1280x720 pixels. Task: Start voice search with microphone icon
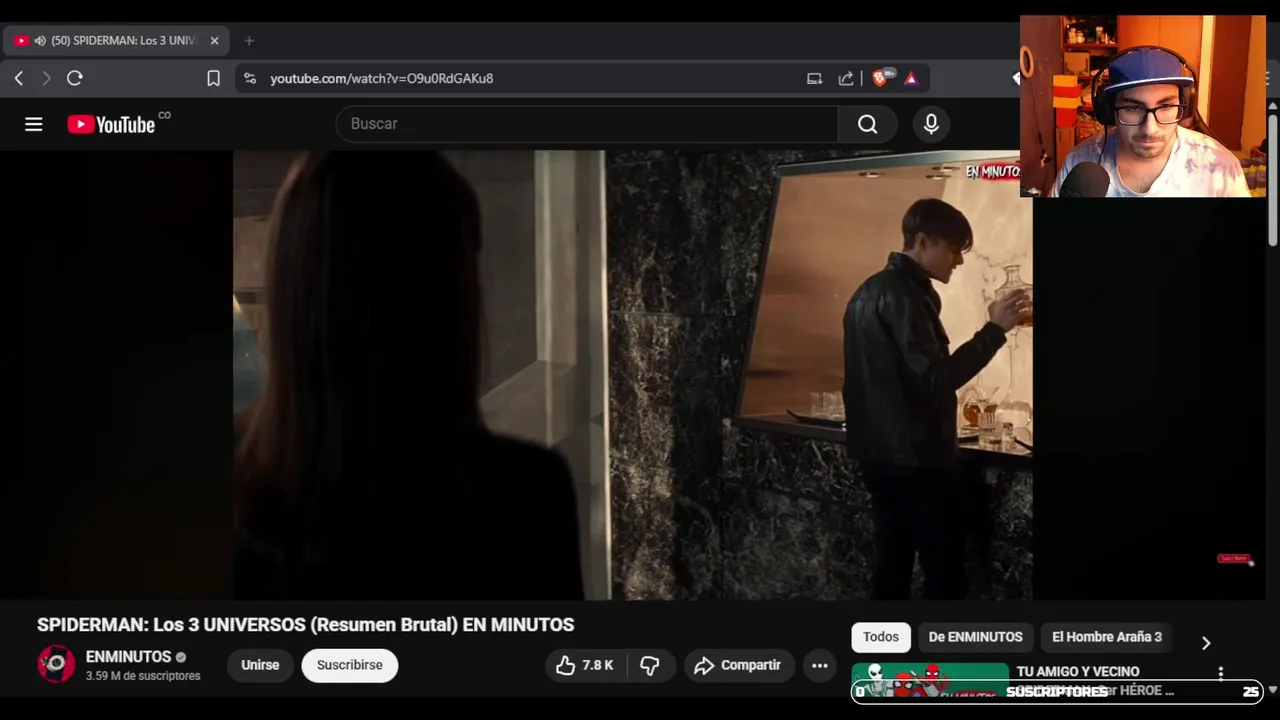931,124
